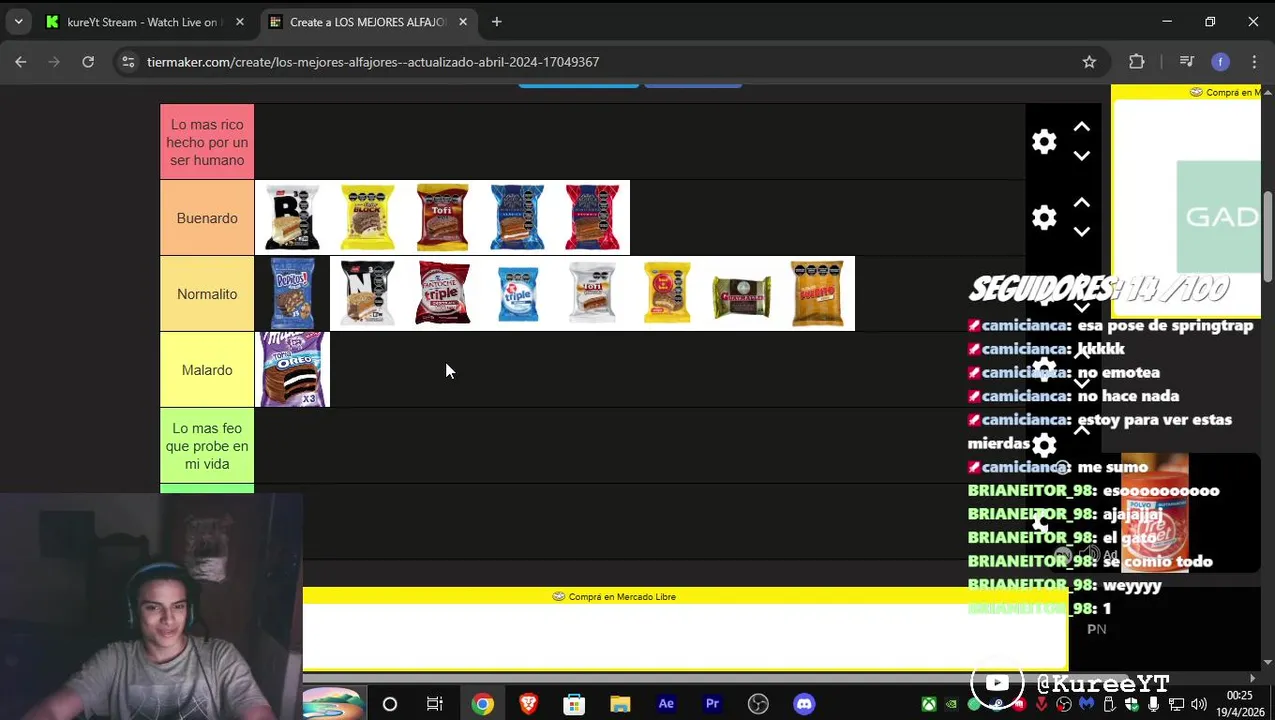Click the tiermaker.com address bar

pos(610,62)
